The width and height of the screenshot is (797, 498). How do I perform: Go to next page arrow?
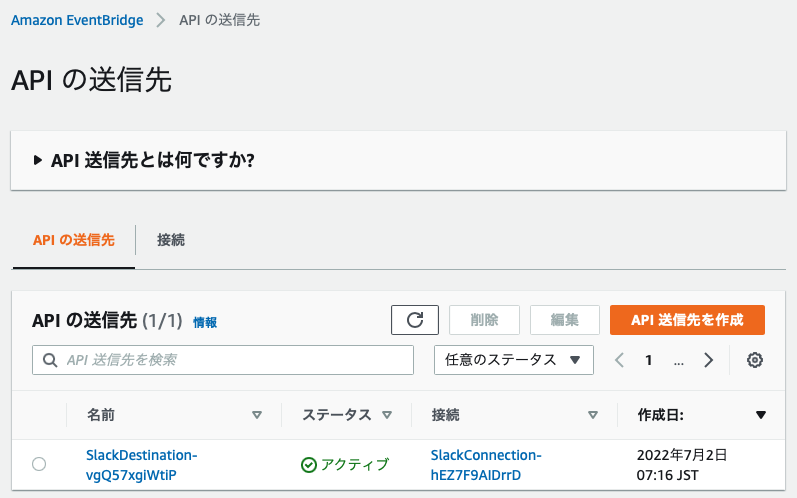click(709, 360)
